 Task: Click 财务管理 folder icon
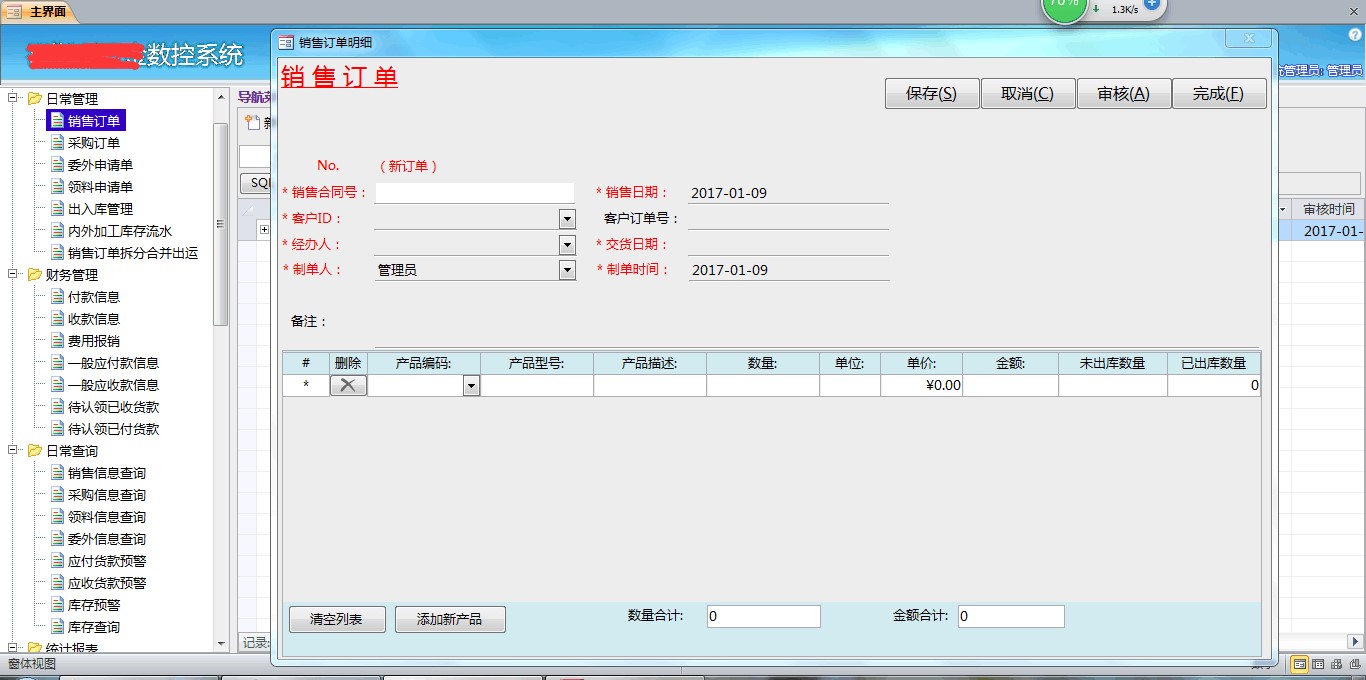pyautogui.click(x=35, y=275)
